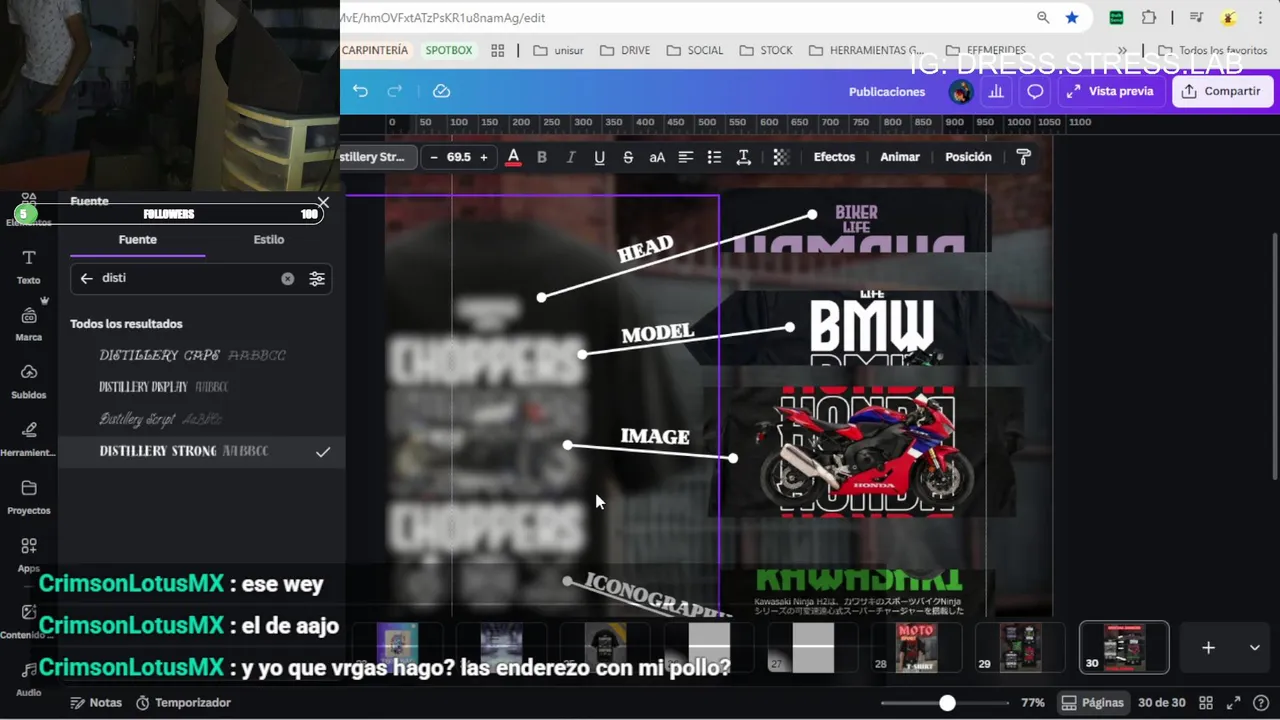Decrease font size with minus button
1280x720 pixels.
pyautogui.click(x=433, y=157)
